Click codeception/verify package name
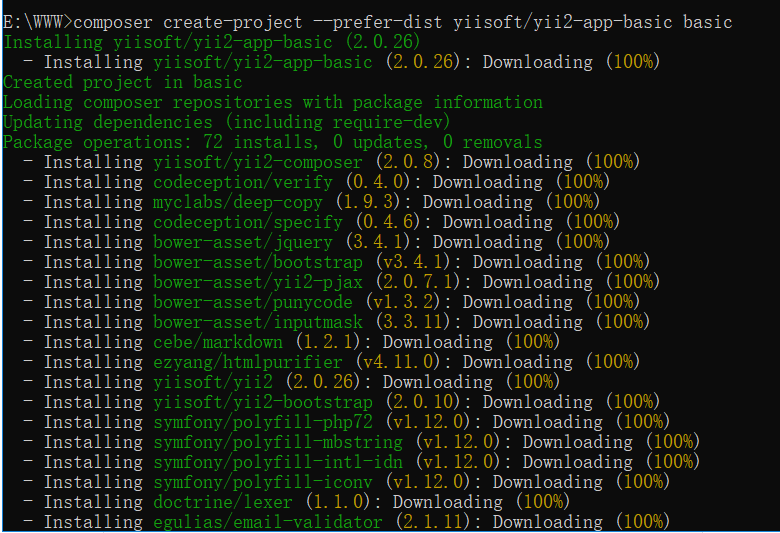 click(x=243, y=182)
